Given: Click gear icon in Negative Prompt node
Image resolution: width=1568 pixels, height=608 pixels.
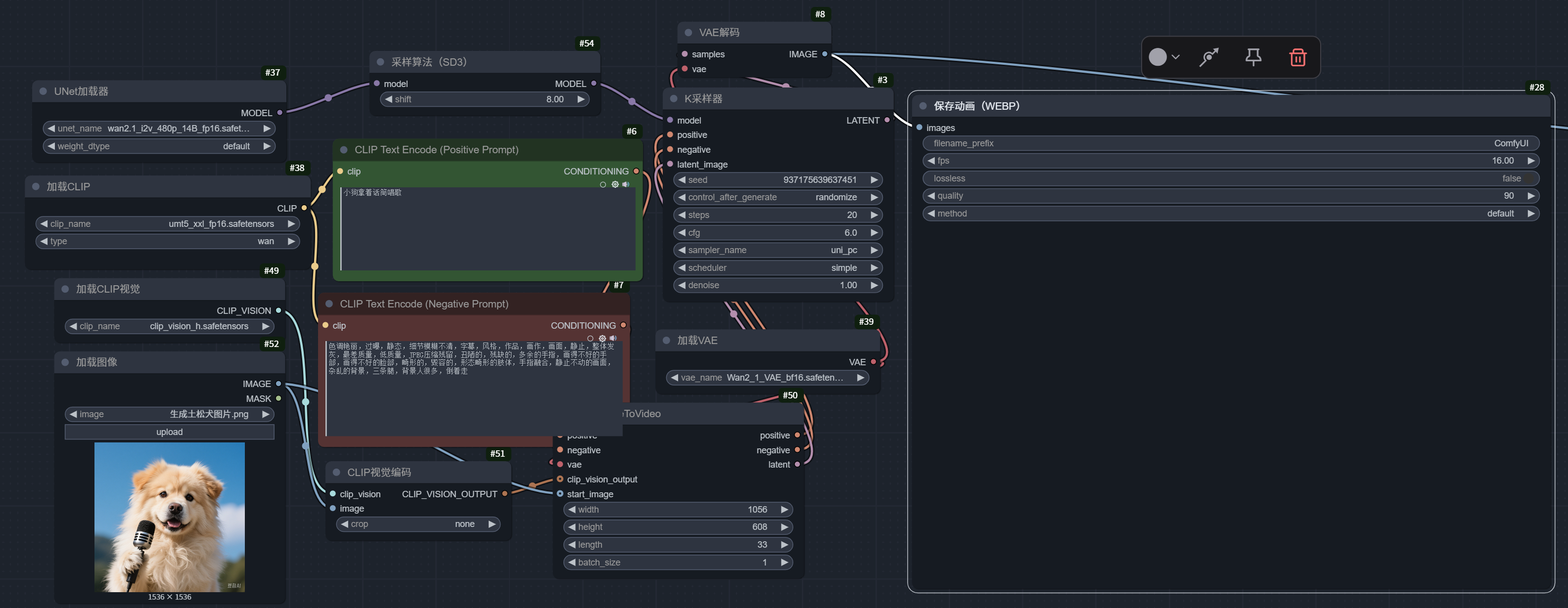Looking at the screenshot, I should [x=602, y=338].
